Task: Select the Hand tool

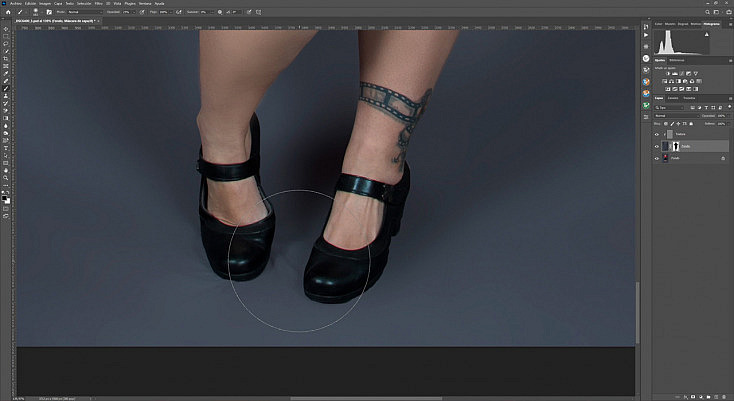Action: [x=7, y=169]
